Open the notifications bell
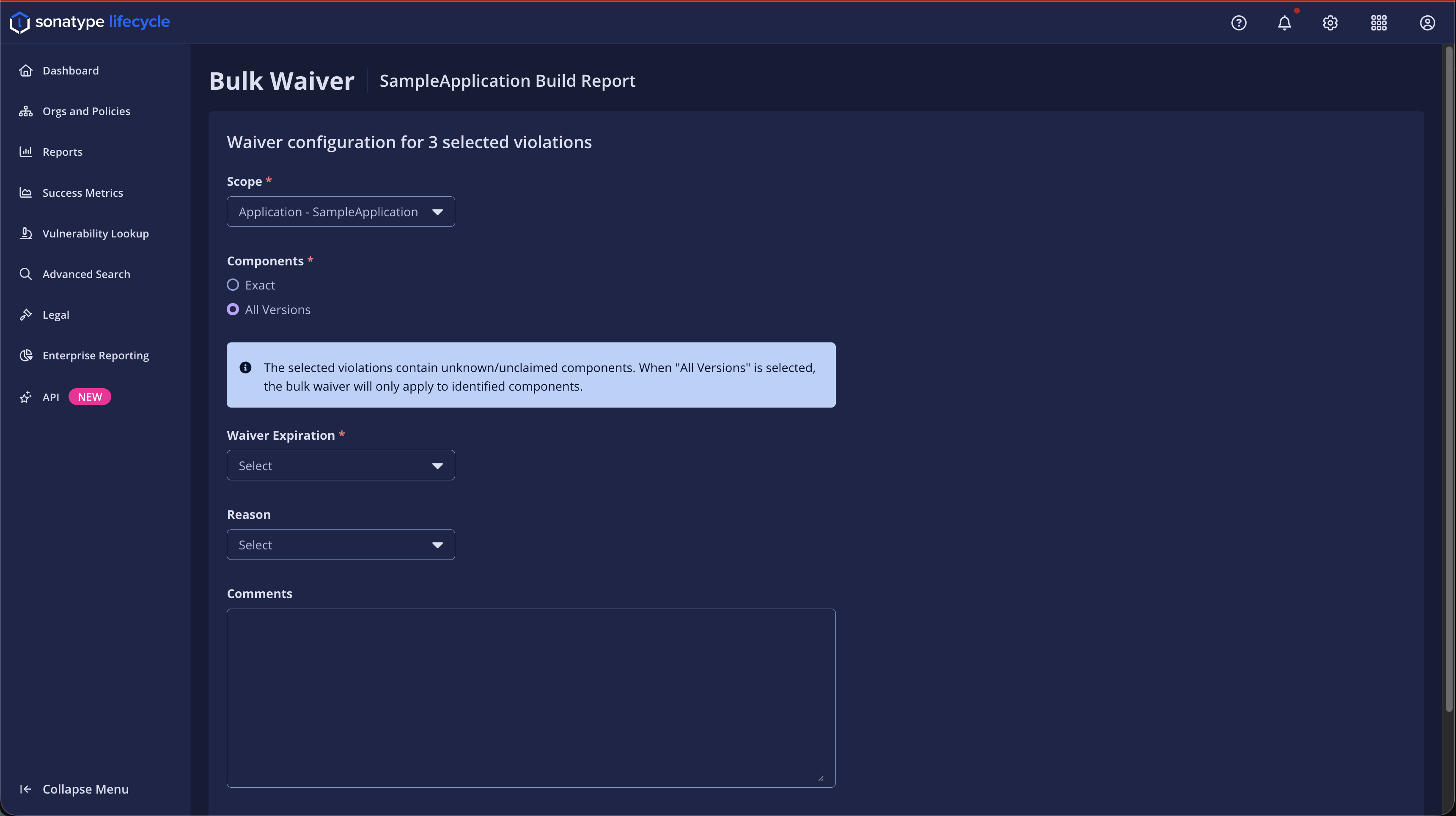The height and width of the screenshot is (816, 1456). pos(1284,22)
